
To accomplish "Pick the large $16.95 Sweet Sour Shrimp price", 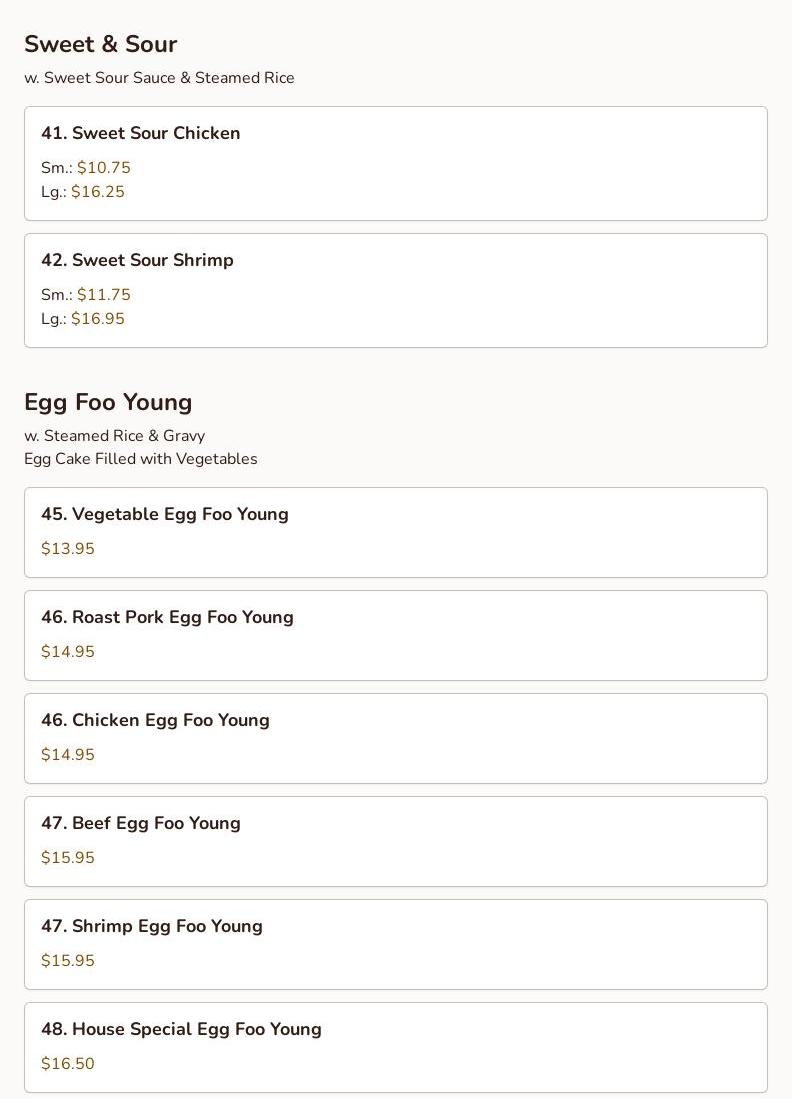I will [x=97, y=319].
